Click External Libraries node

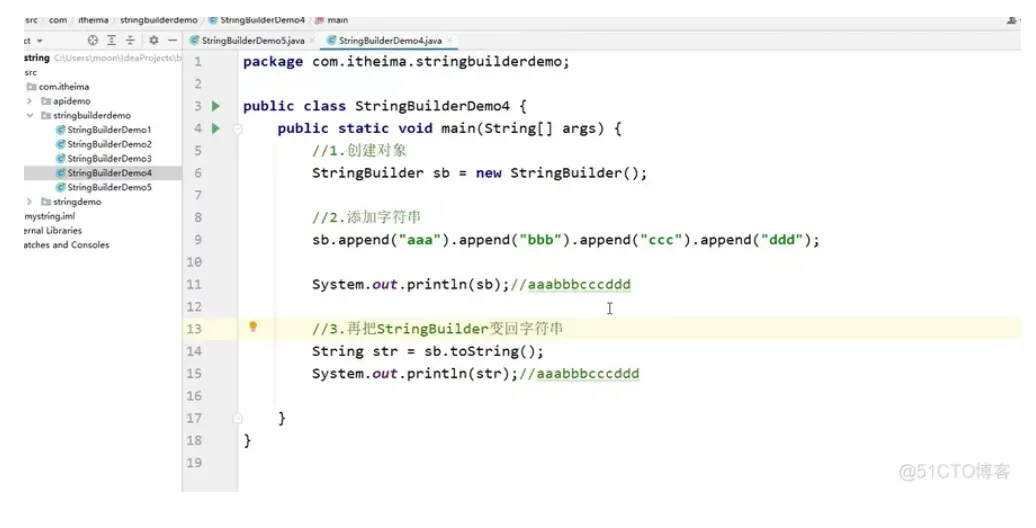53,231
